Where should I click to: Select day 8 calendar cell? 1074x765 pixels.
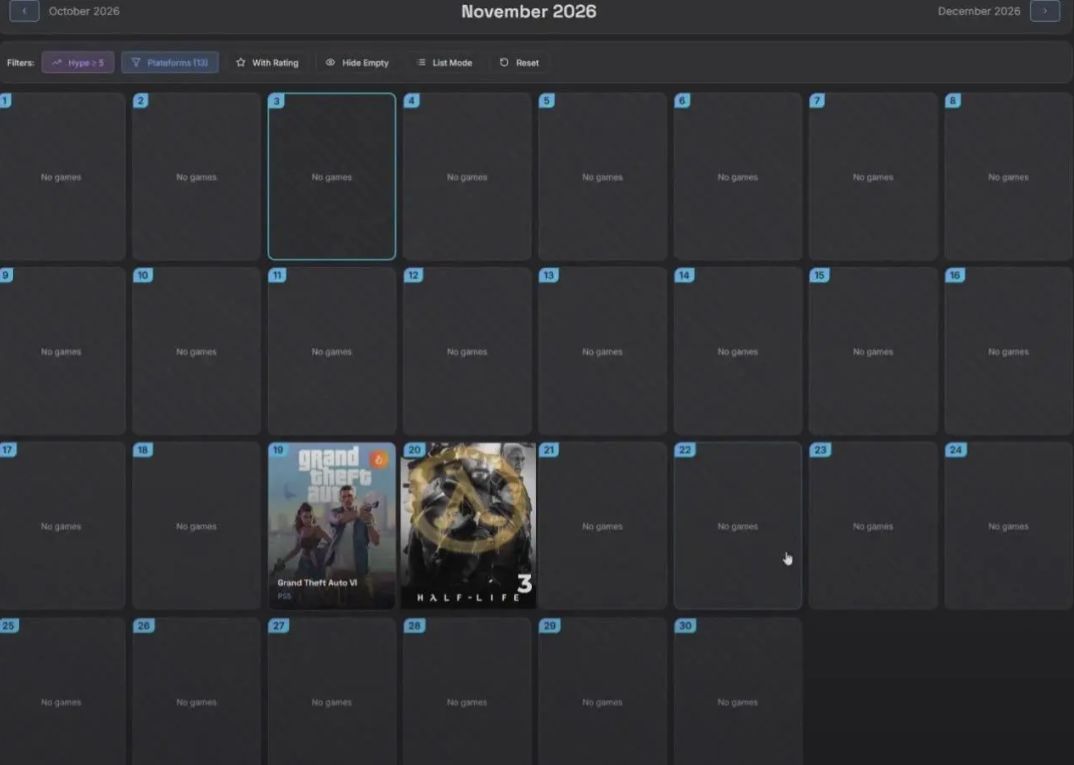(x=1008, y=176)
